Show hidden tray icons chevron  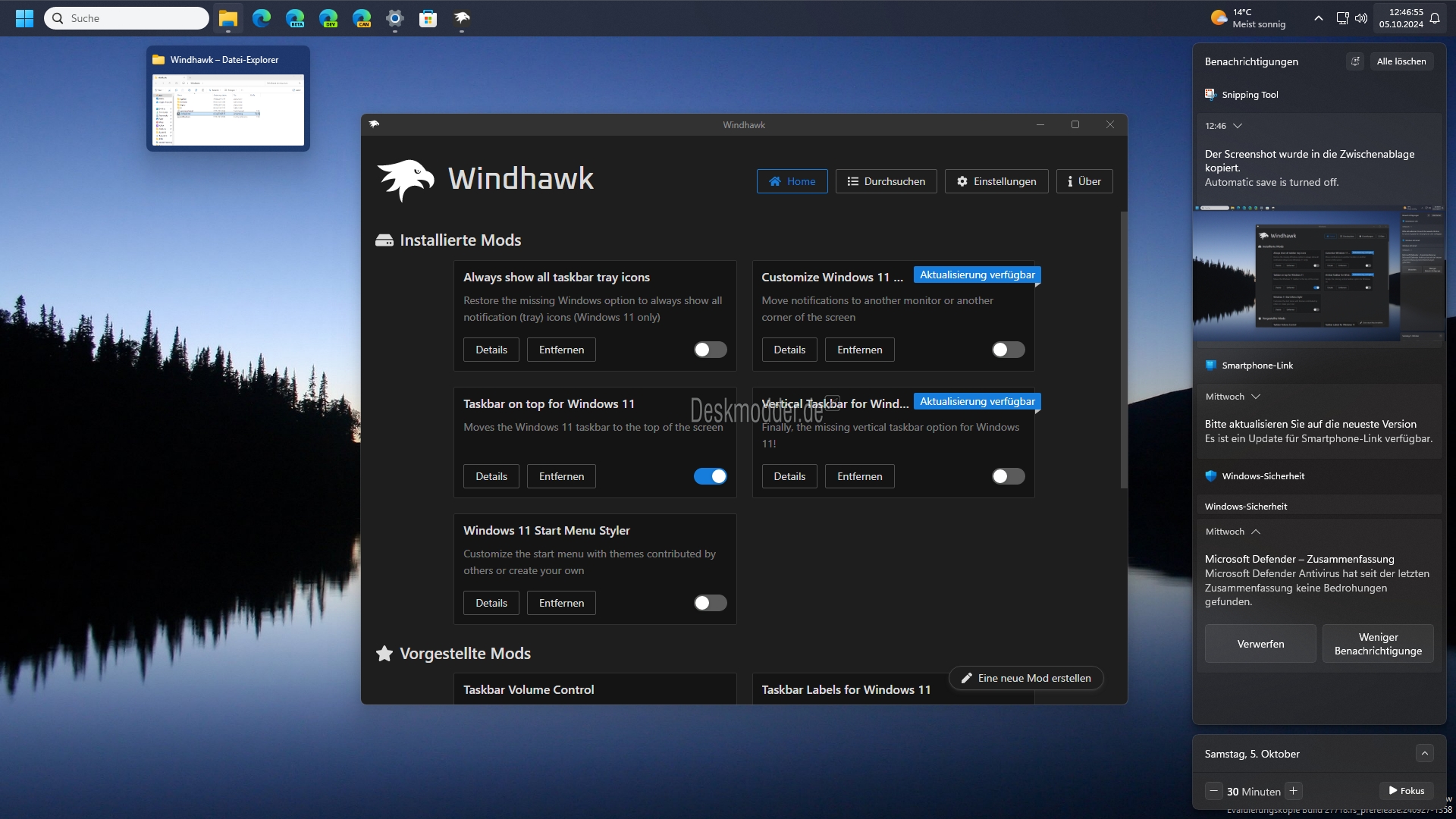(1319, 18)
